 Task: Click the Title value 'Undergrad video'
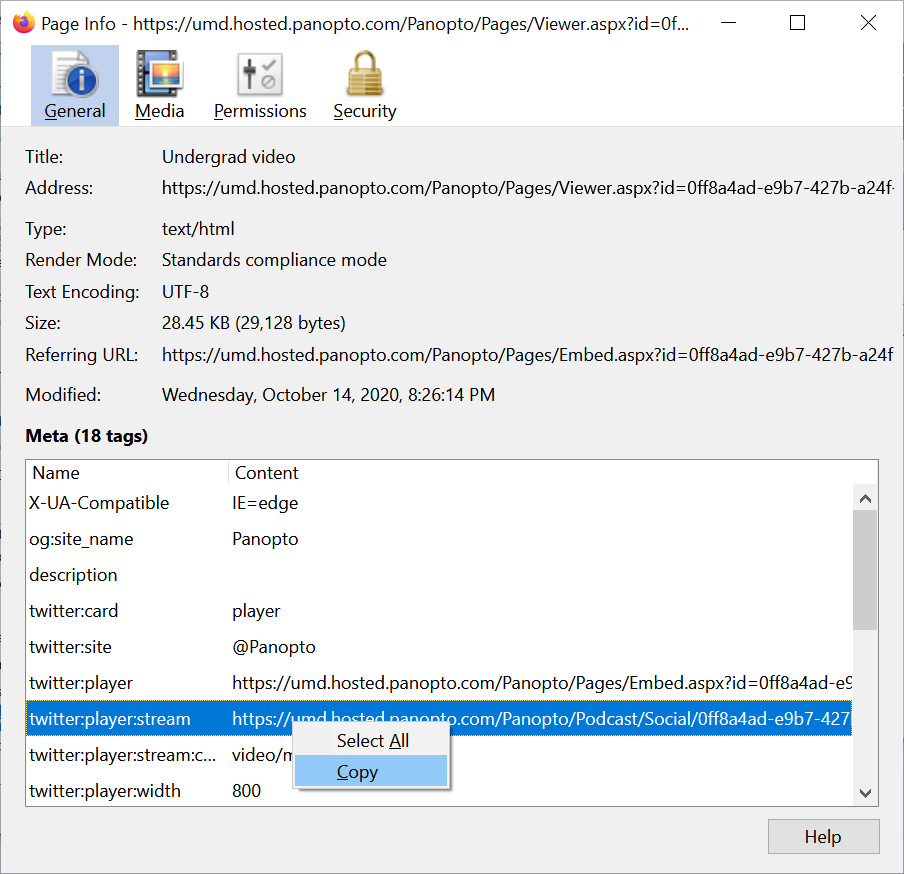click(x=228, y=157)
